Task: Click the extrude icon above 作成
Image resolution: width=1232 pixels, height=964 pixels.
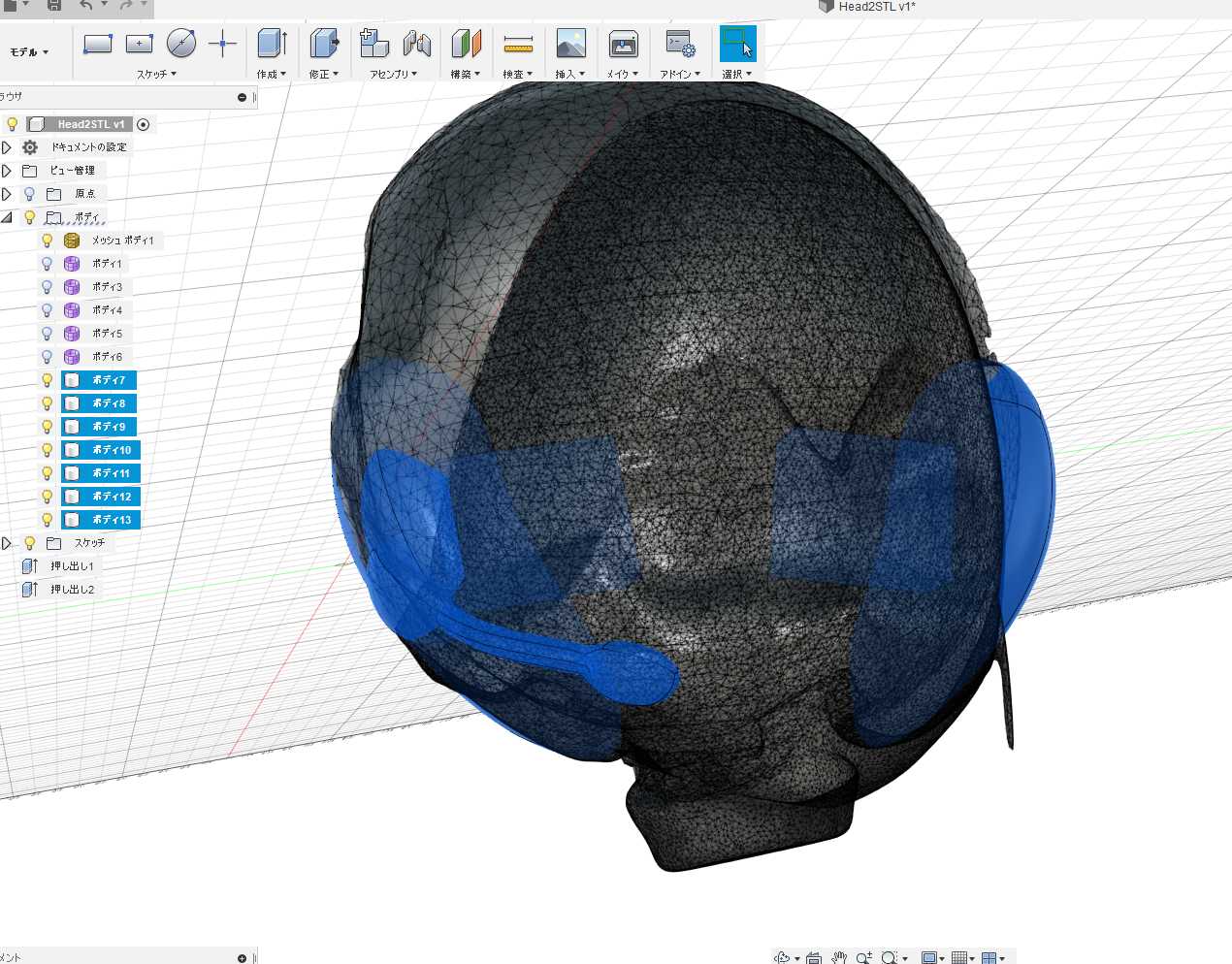Action: tap(272, 44)
